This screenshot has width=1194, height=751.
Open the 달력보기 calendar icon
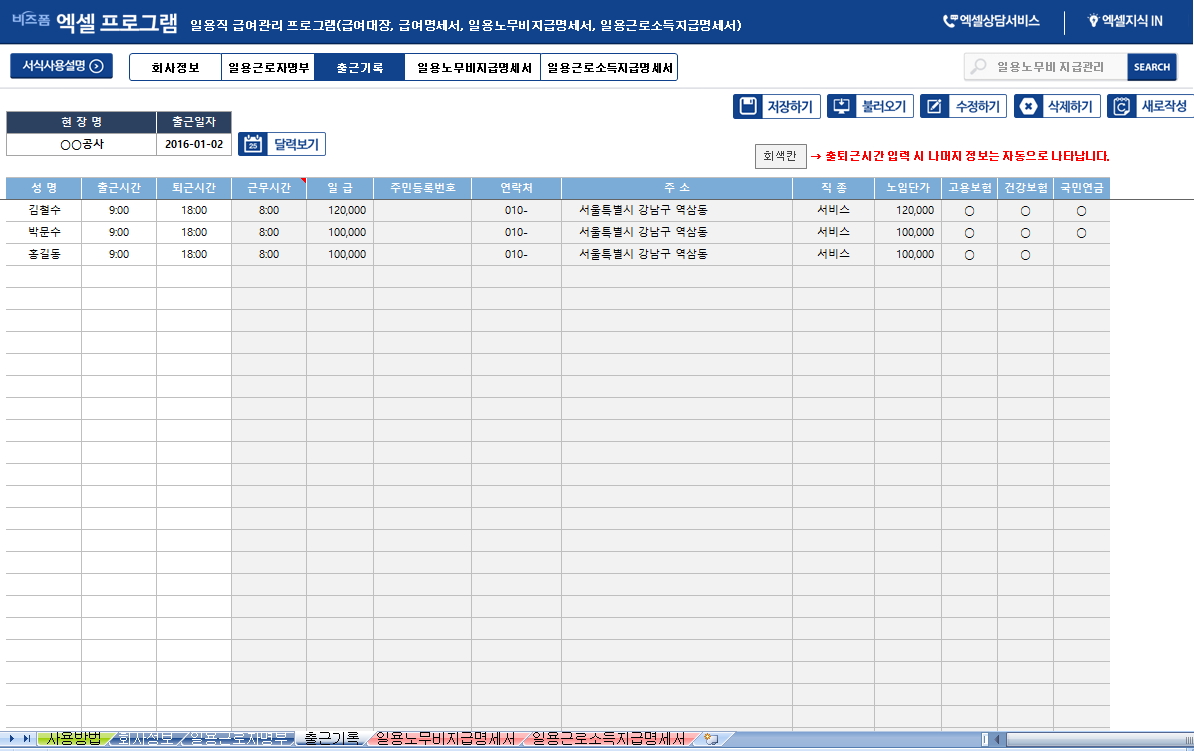(253, 144)
